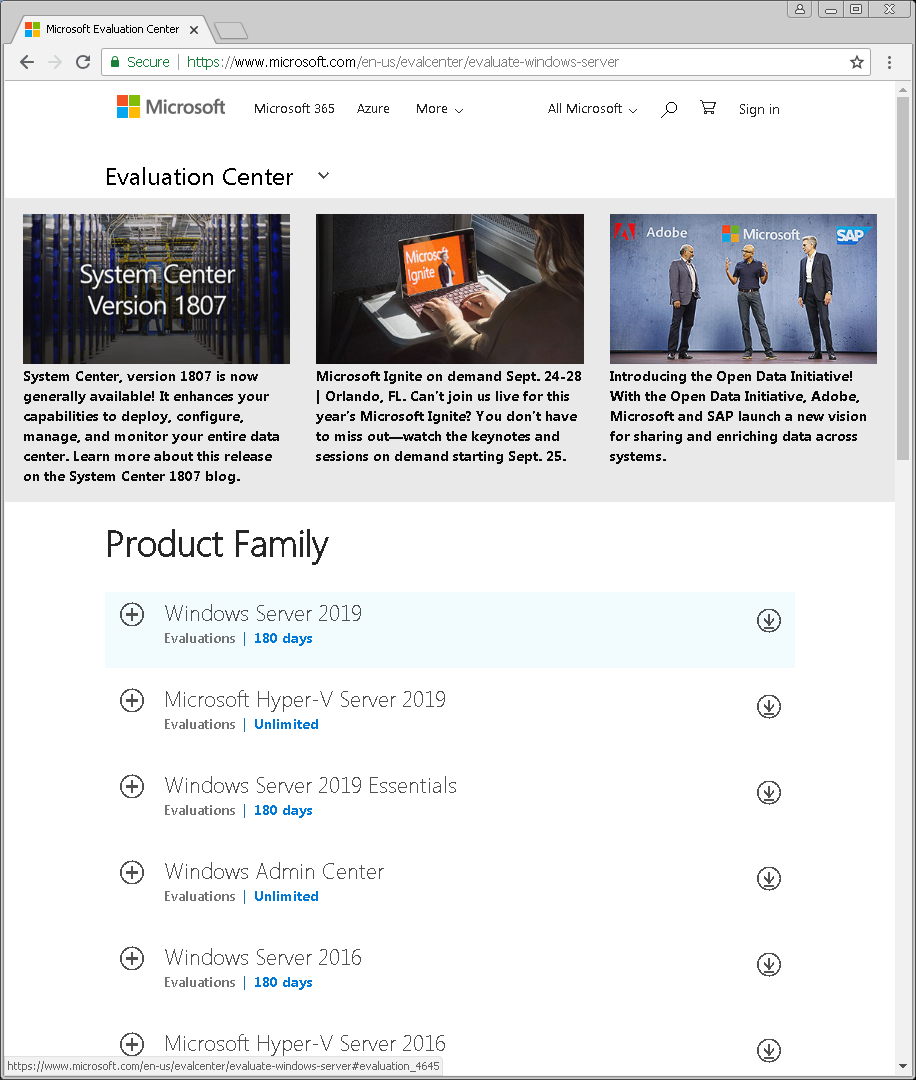
Task: Open Azure nav item
Action: click(x=373, y=109)
